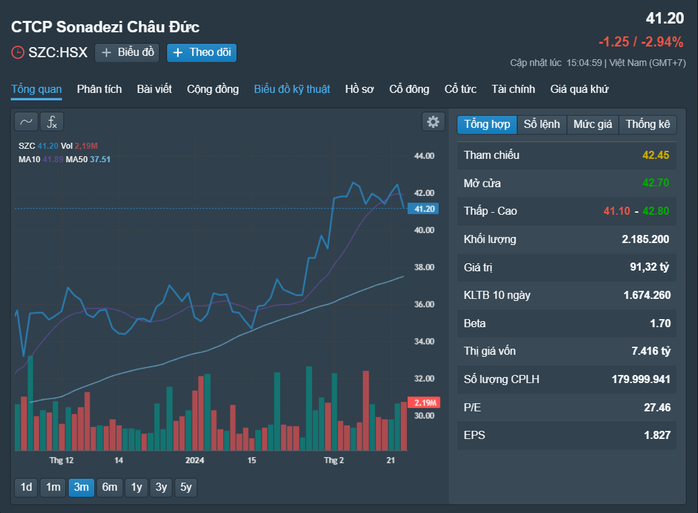The height and width of the screenshot is (513, 698).
Task: Click the Cập nhật lúc update timestamp
Action: pyautogui.click(x=598, y=63)
